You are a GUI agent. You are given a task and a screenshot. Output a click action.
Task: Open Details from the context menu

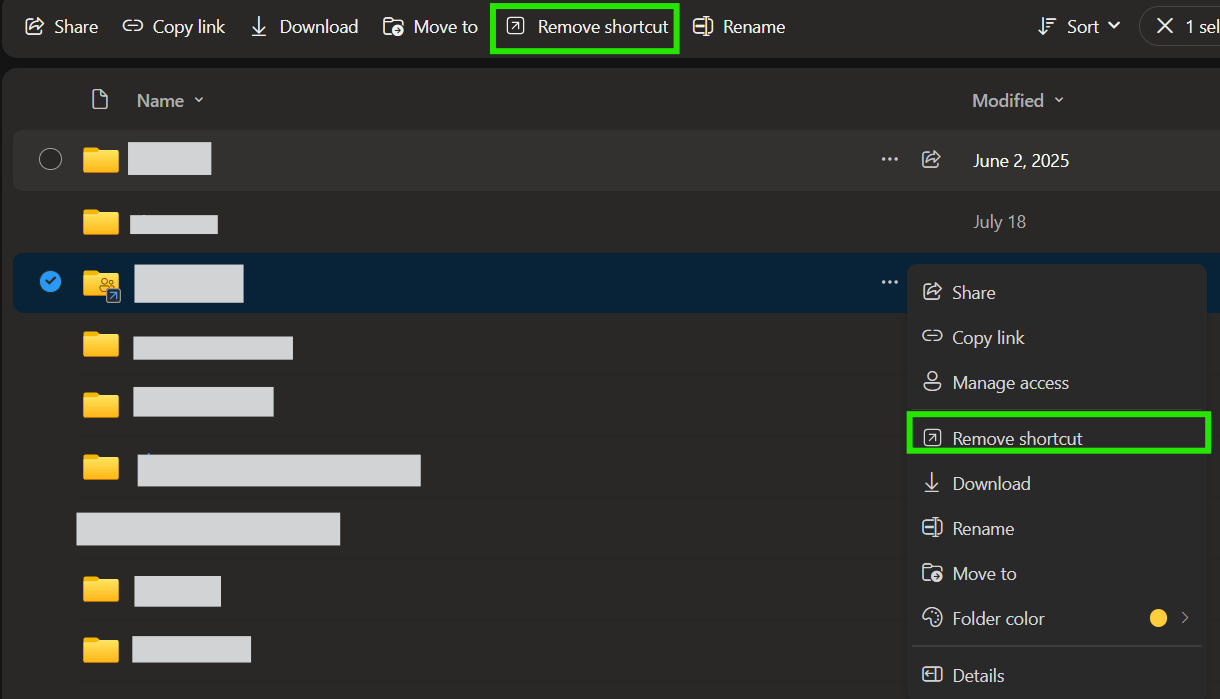point(1057,675)
